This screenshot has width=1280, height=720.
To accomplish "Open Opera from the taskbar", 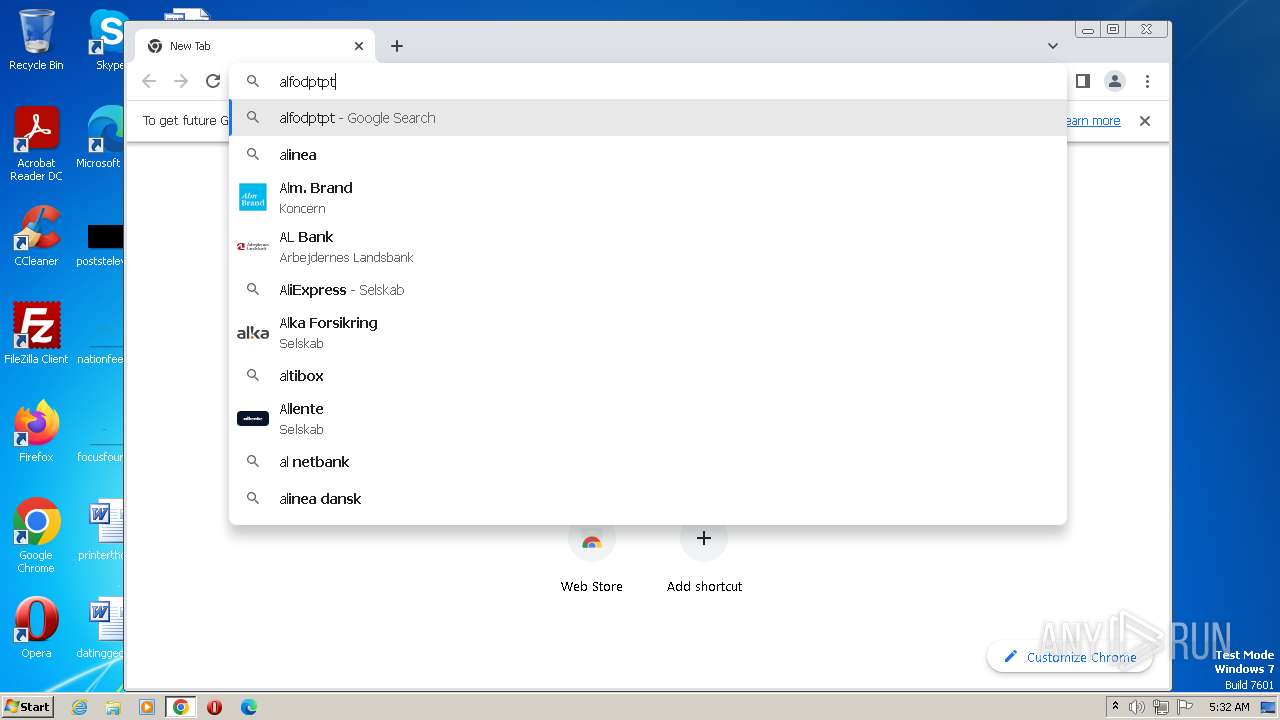I will (214, 707).
